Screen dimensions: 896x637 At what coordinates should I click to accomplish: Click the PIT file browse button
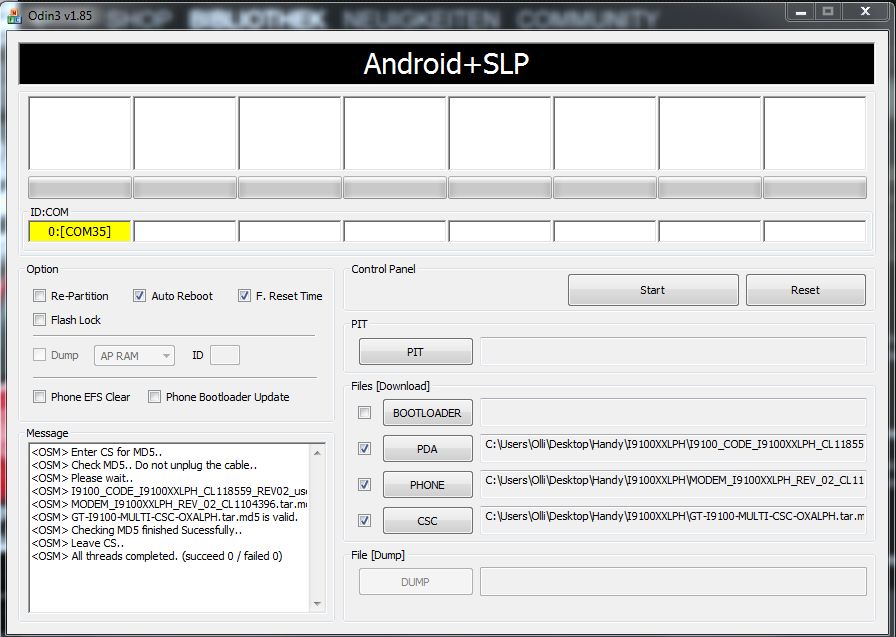[x=415, y=352]
